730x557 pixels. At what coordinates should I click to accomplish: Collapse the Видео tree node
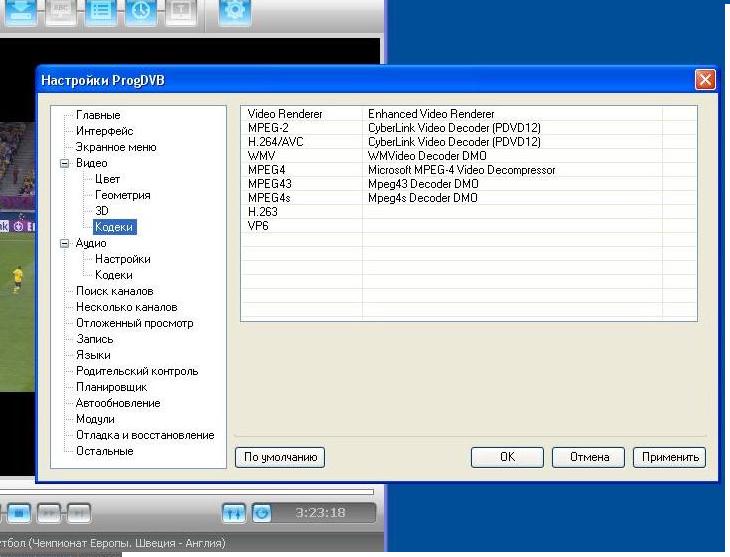pyautogui.click(x=66, y=163)
